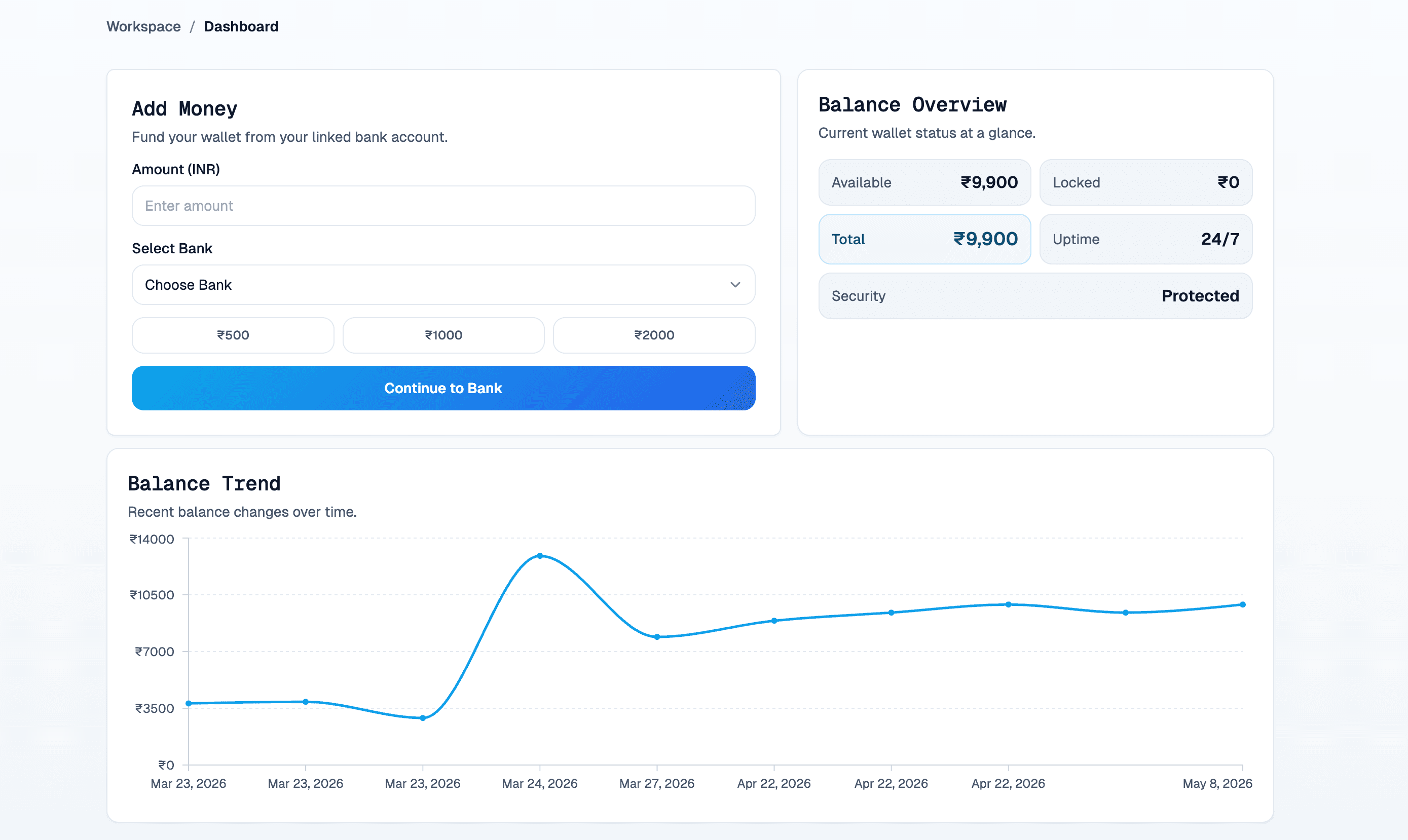Click the Balance Overview heading
This screenshot has width=1408, height=840.
point(913,104)
